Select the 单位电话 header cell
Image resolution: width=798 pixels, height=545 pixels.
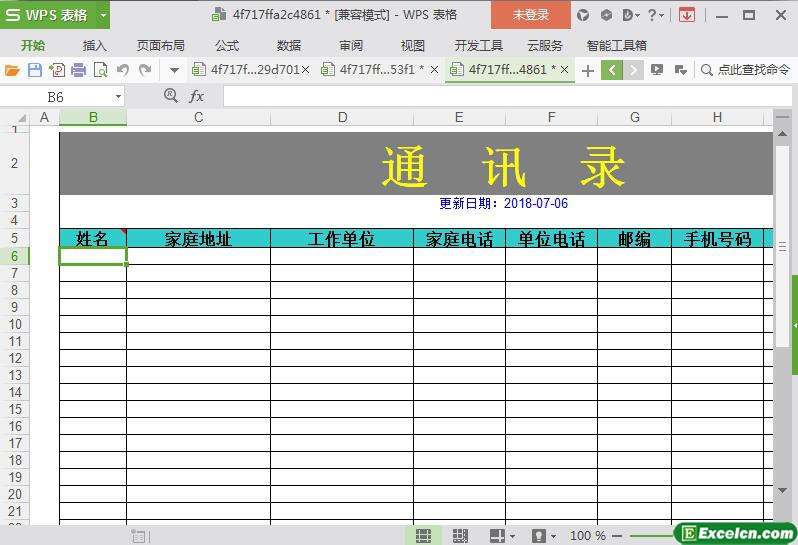[x=552, y=239]
